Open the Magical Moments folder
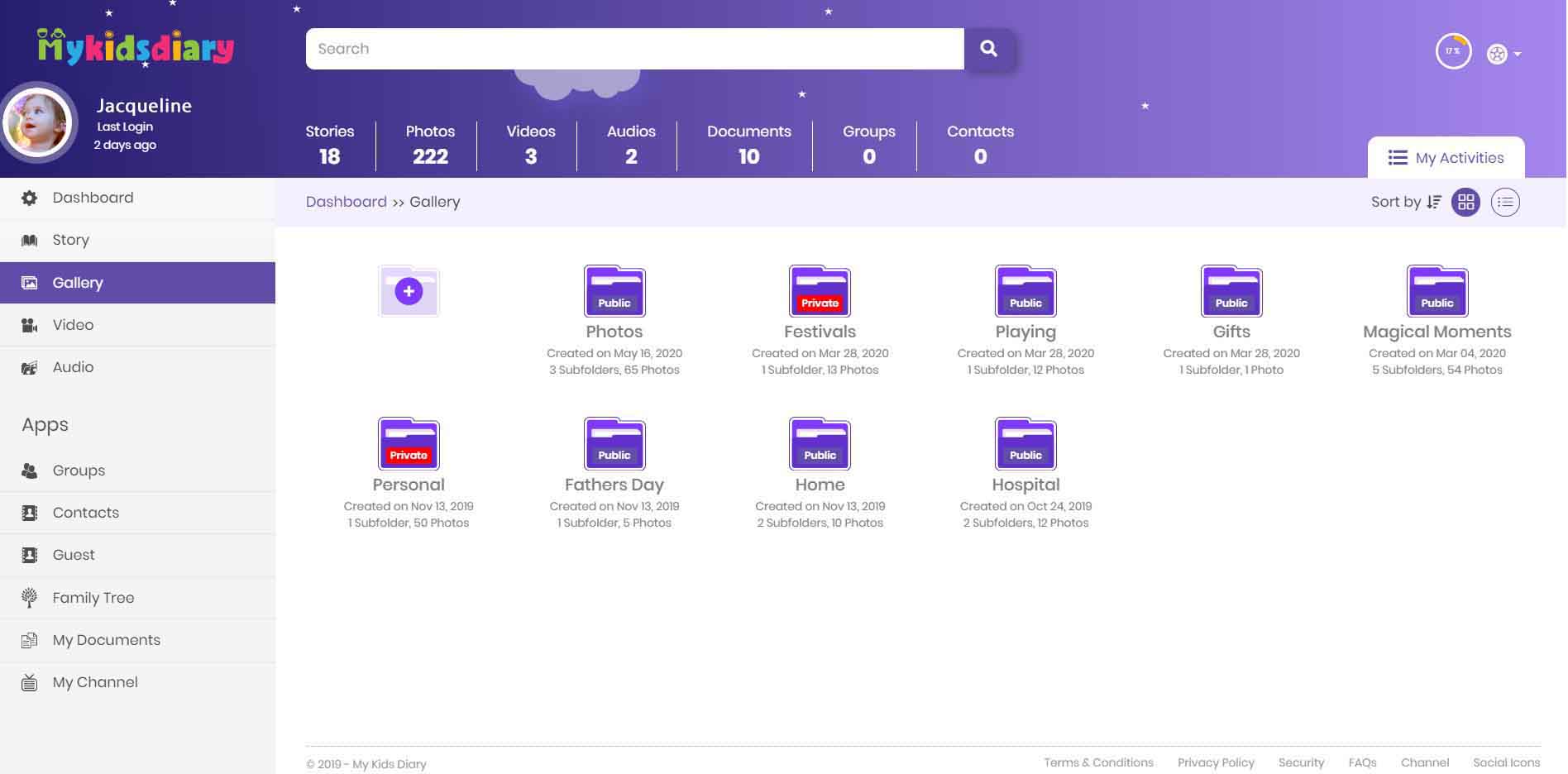Image resolution: width=1568 pixels, height=774 pixels. (x=1437, y=291)
